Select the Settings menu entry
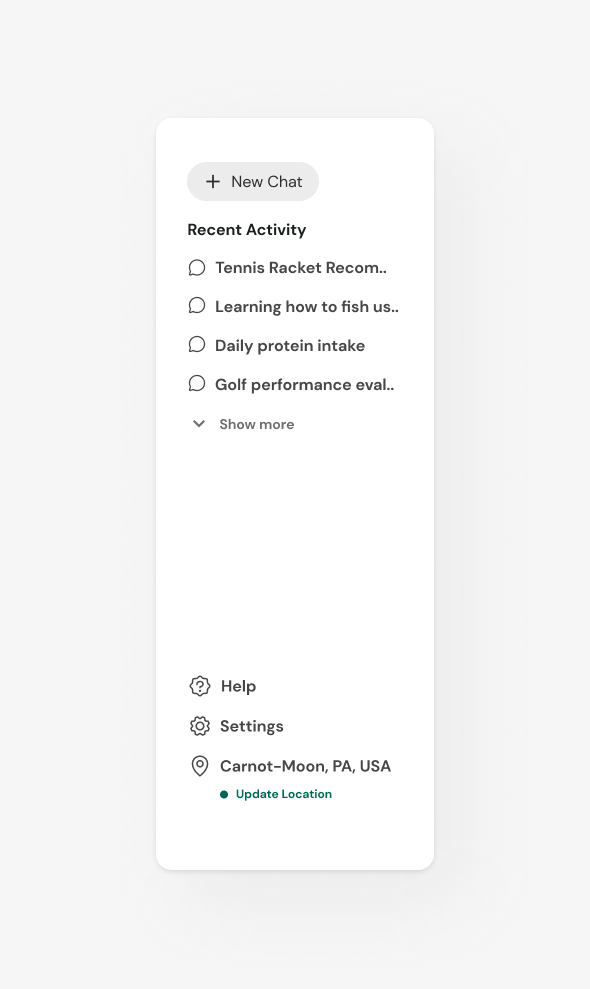 [251, 726]
